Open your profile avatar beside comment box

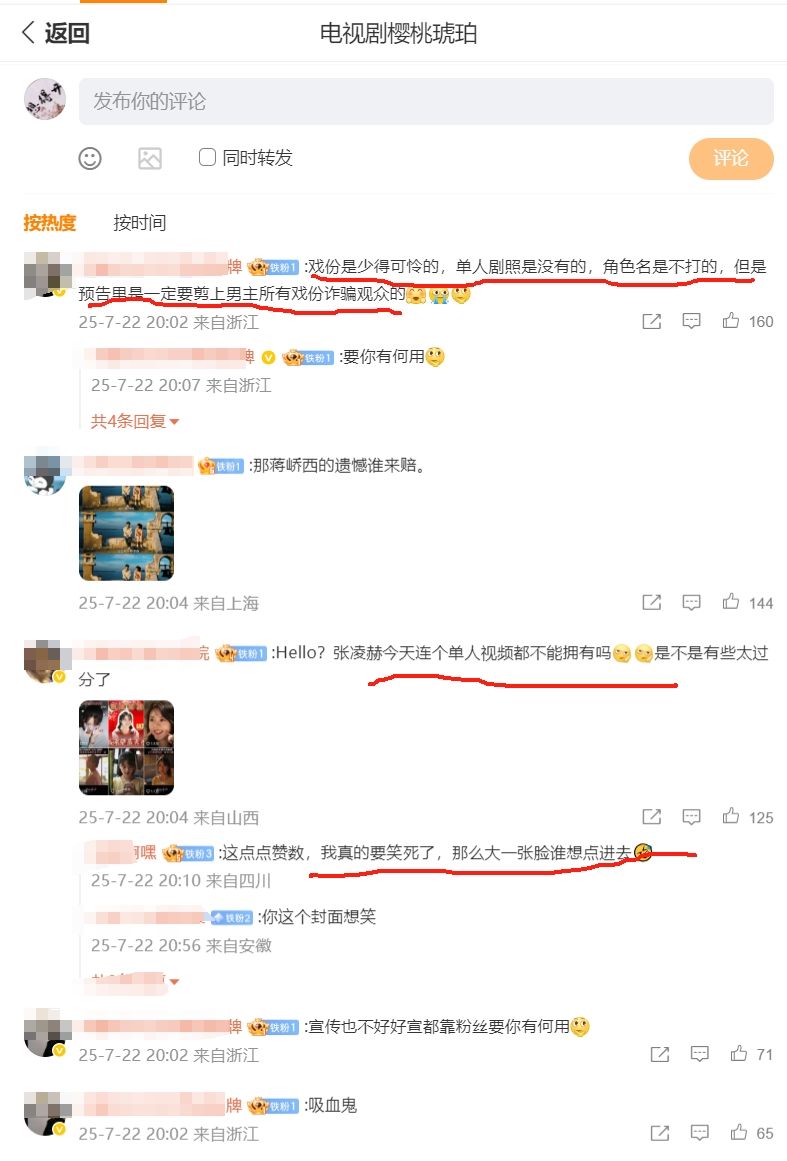click(45, 99)
